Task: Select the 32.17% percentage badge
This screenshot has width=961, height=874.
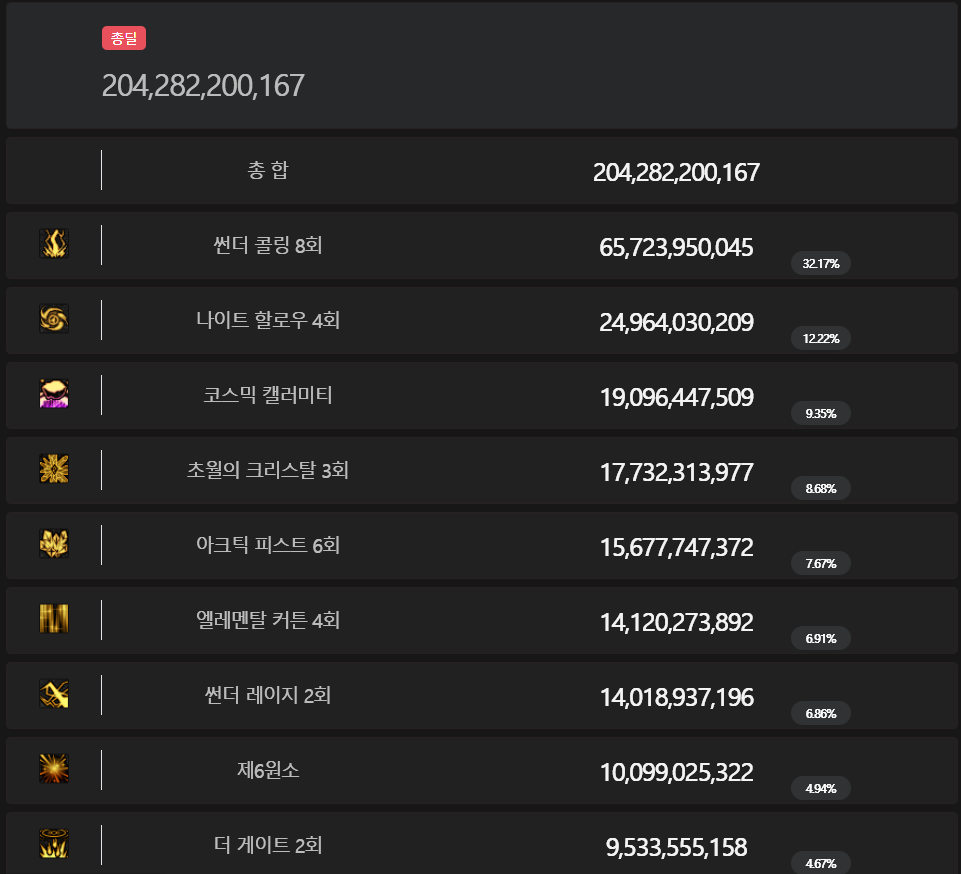Action: (821, 264)
